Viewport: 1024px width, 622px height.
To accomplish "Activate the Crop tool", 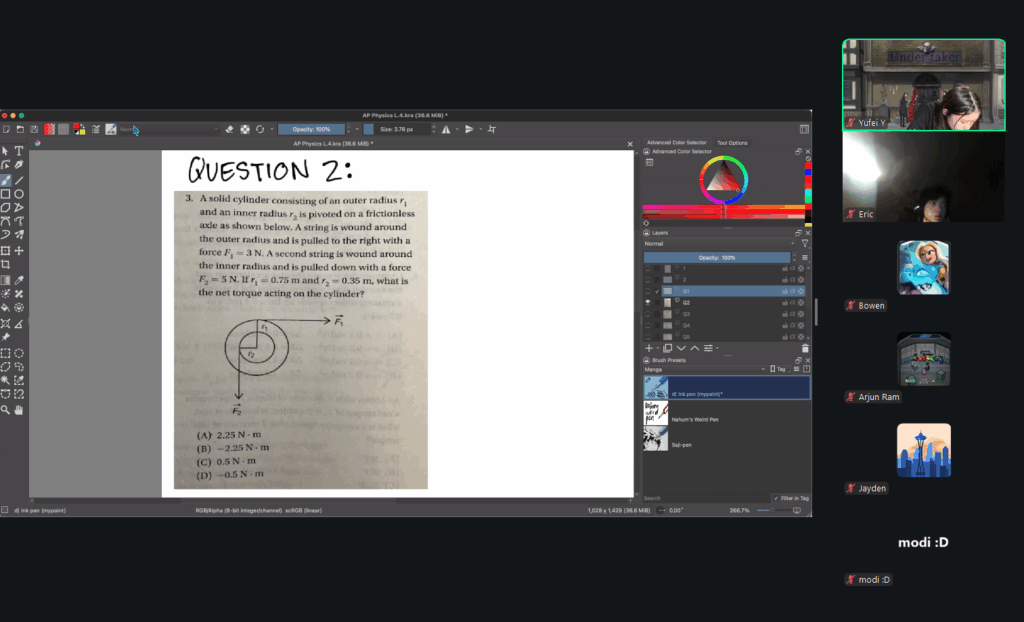I will coord(6,264).
